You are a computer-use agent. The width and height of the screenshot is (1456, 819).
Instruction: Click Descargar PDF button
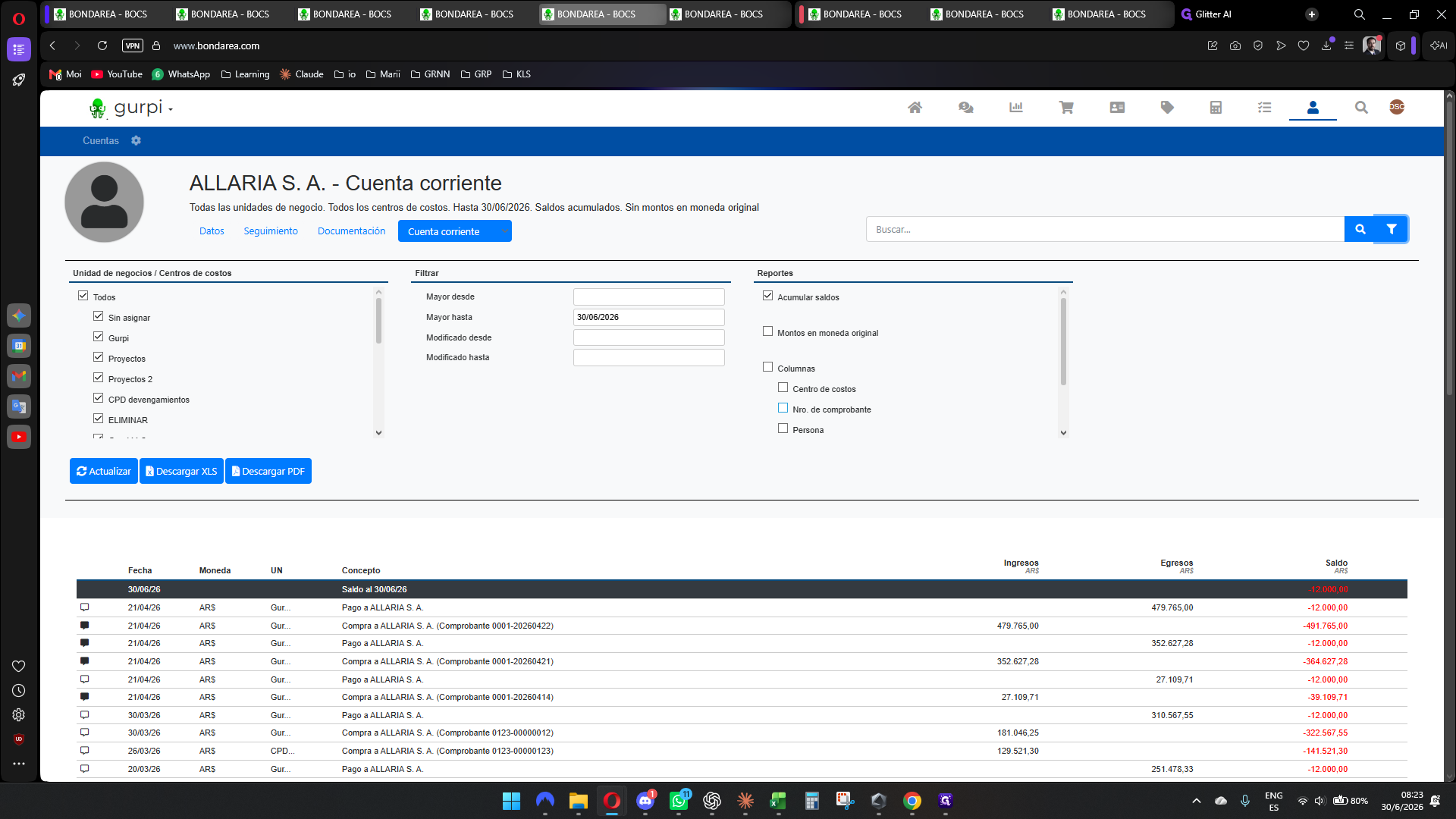coord(268,471)
